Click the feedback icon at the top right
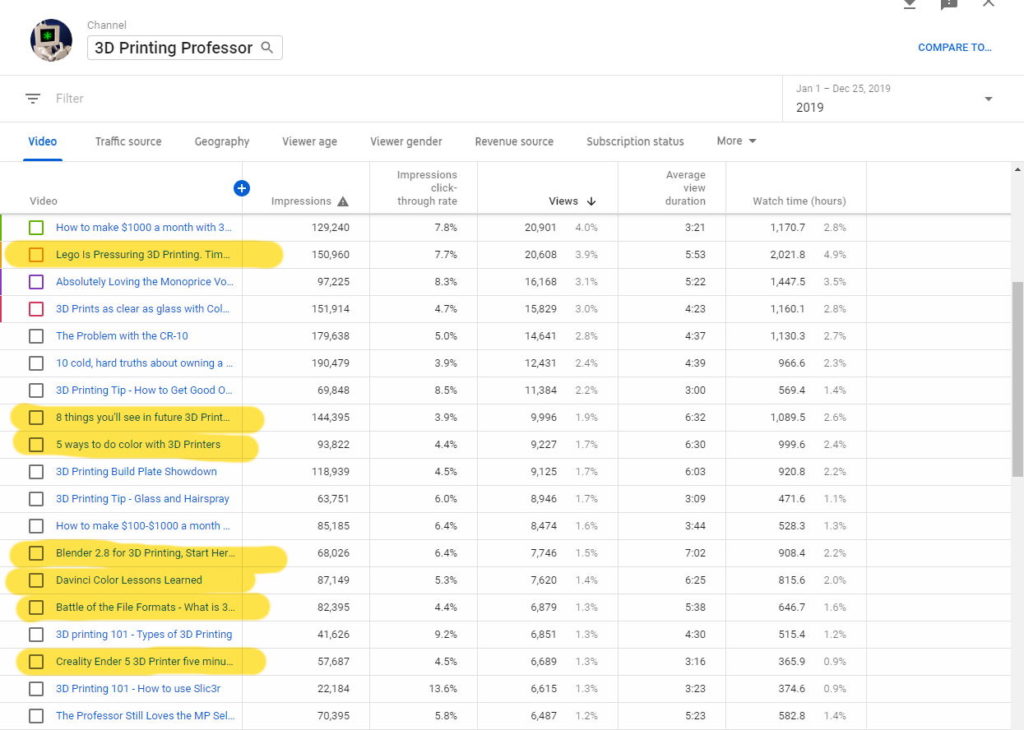The height and width of the screenshot is (730, 1024). click(948, 4)
